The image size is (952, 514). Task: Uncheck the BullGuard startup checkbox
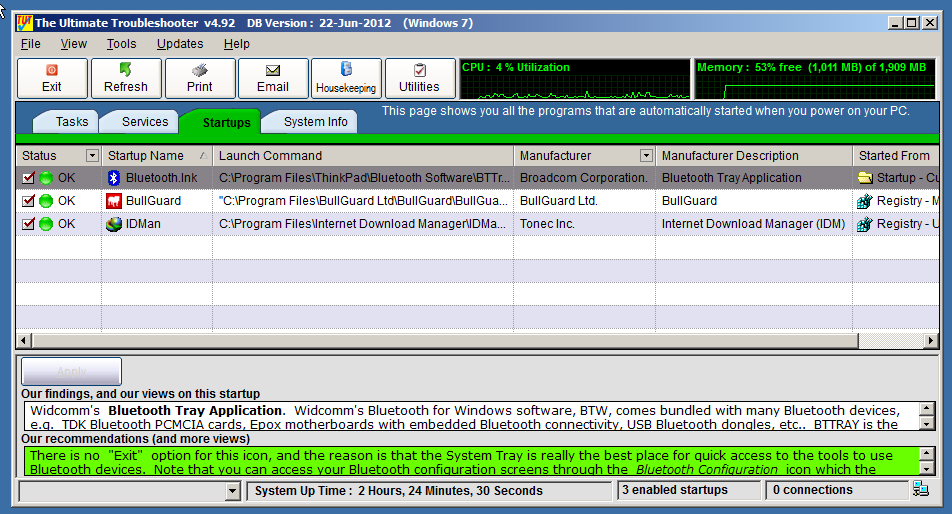28,201
